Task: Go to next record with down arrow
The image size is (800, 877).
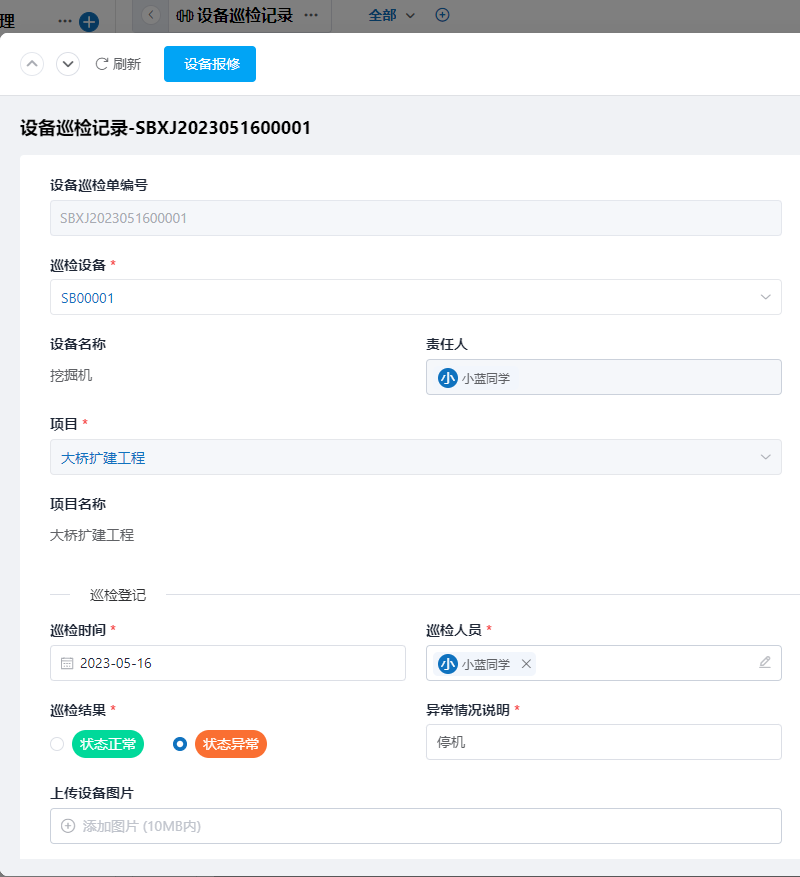Action: pos(68,64)
